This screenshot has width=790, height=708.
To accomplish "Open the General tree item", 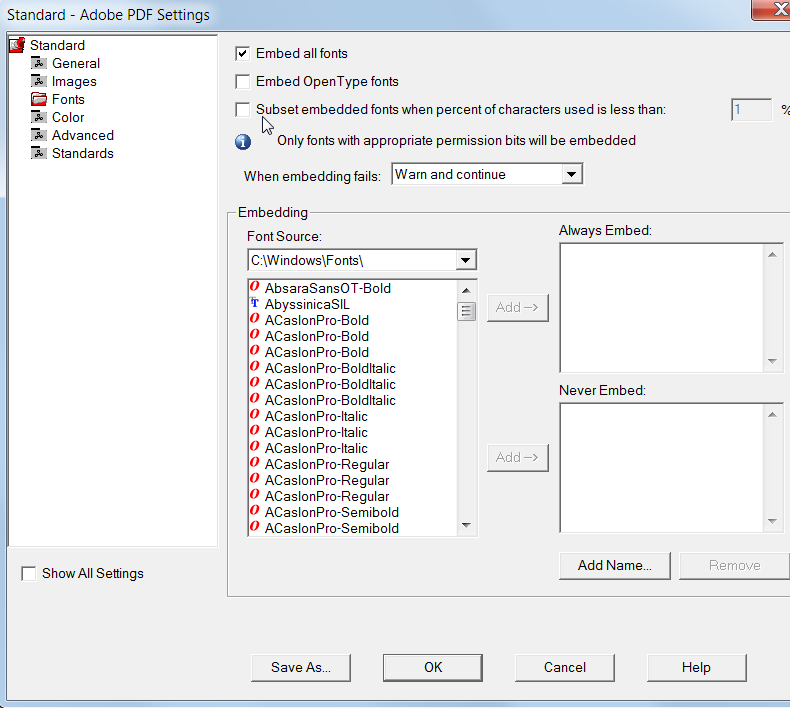I will pyautogui.click(x=76, y=63).
